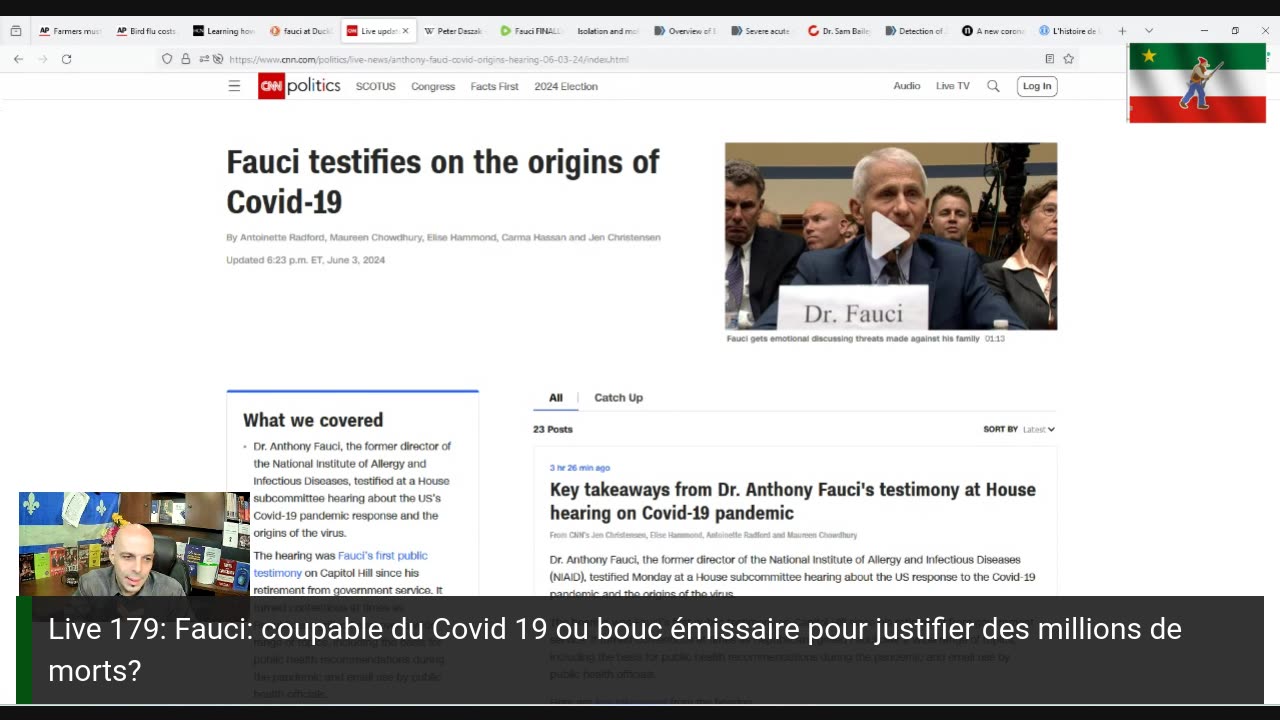Switch to the Dr. Sam Bailey tab

839,31
